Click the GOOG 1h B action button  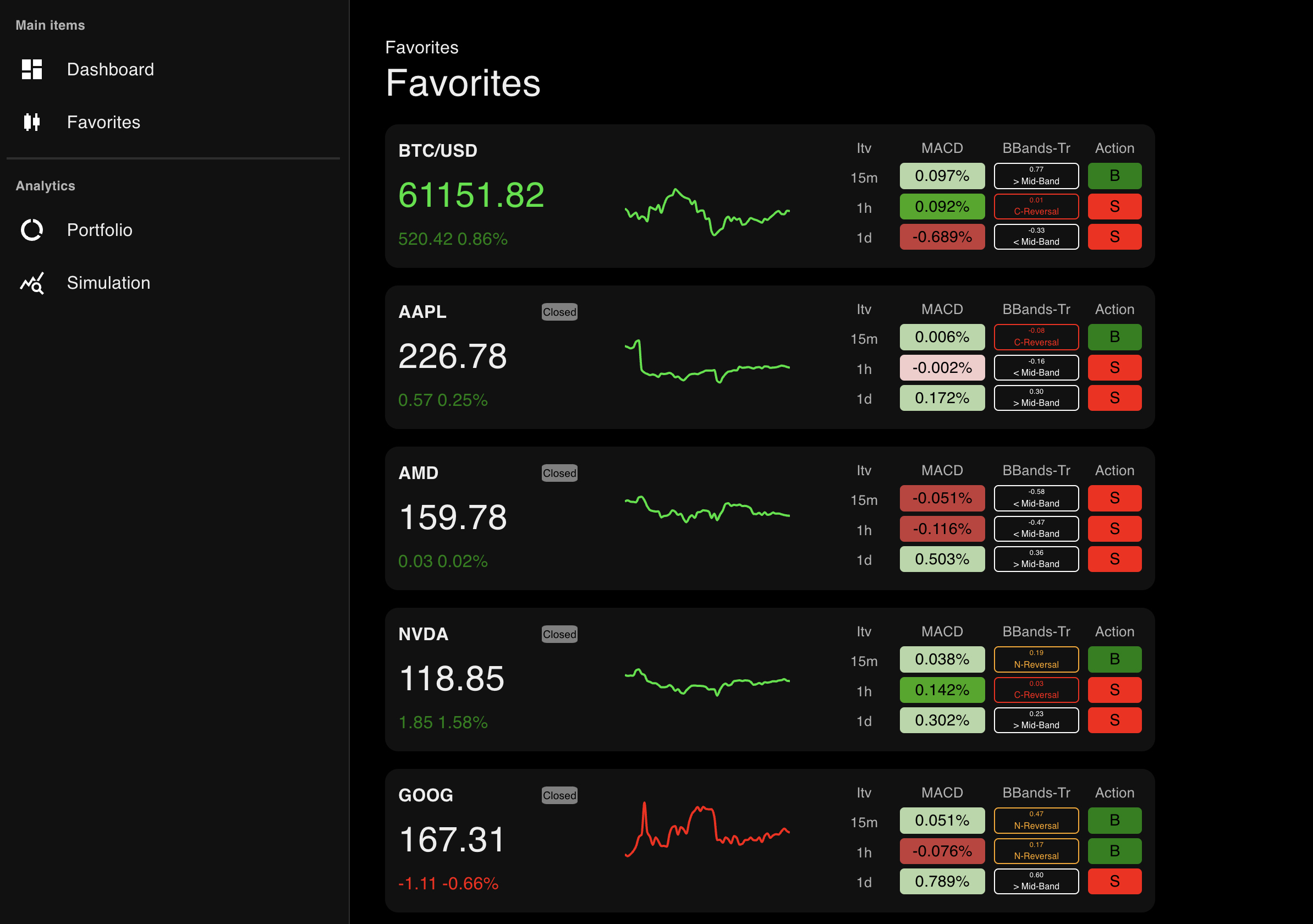point(1114,851)
